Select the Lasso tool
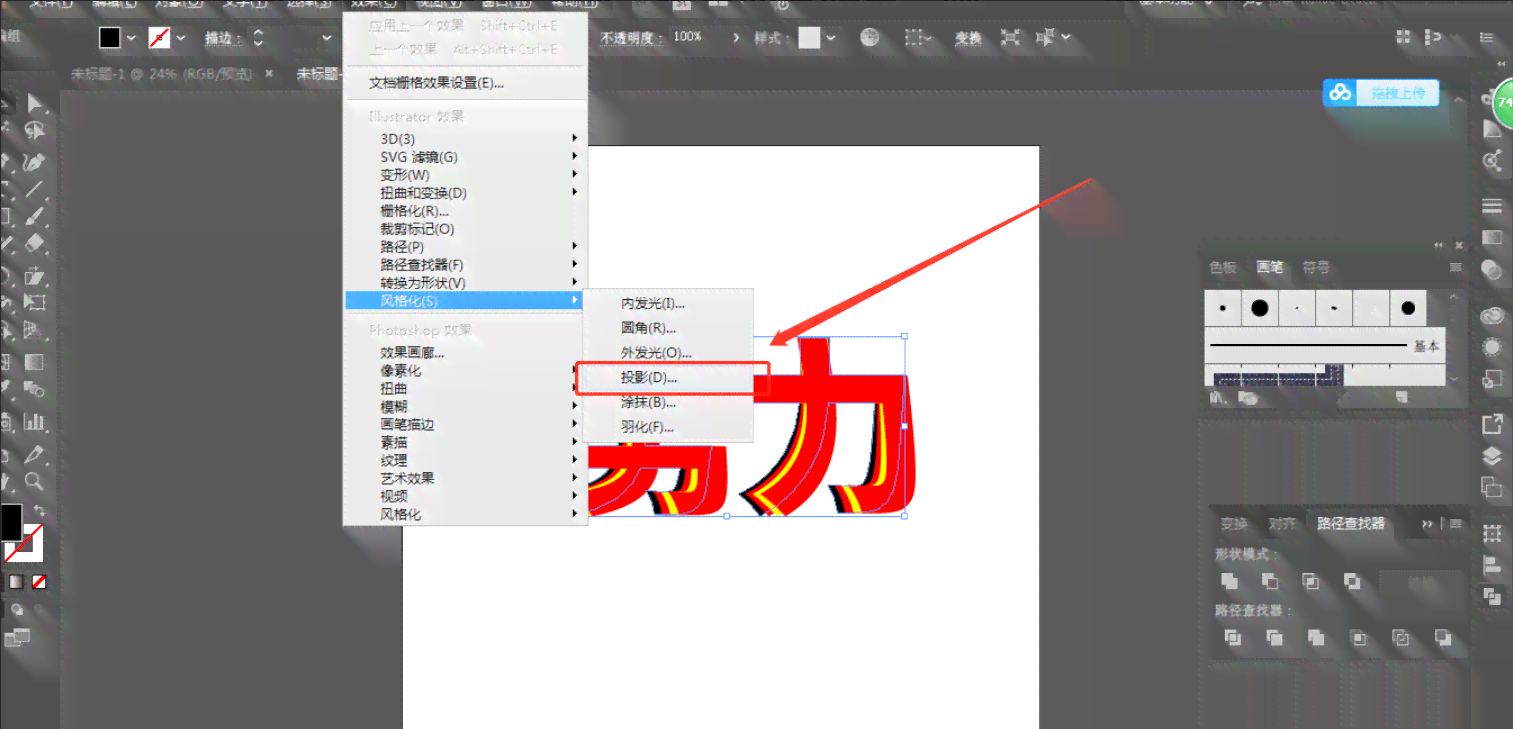 [x=37, y=131]
